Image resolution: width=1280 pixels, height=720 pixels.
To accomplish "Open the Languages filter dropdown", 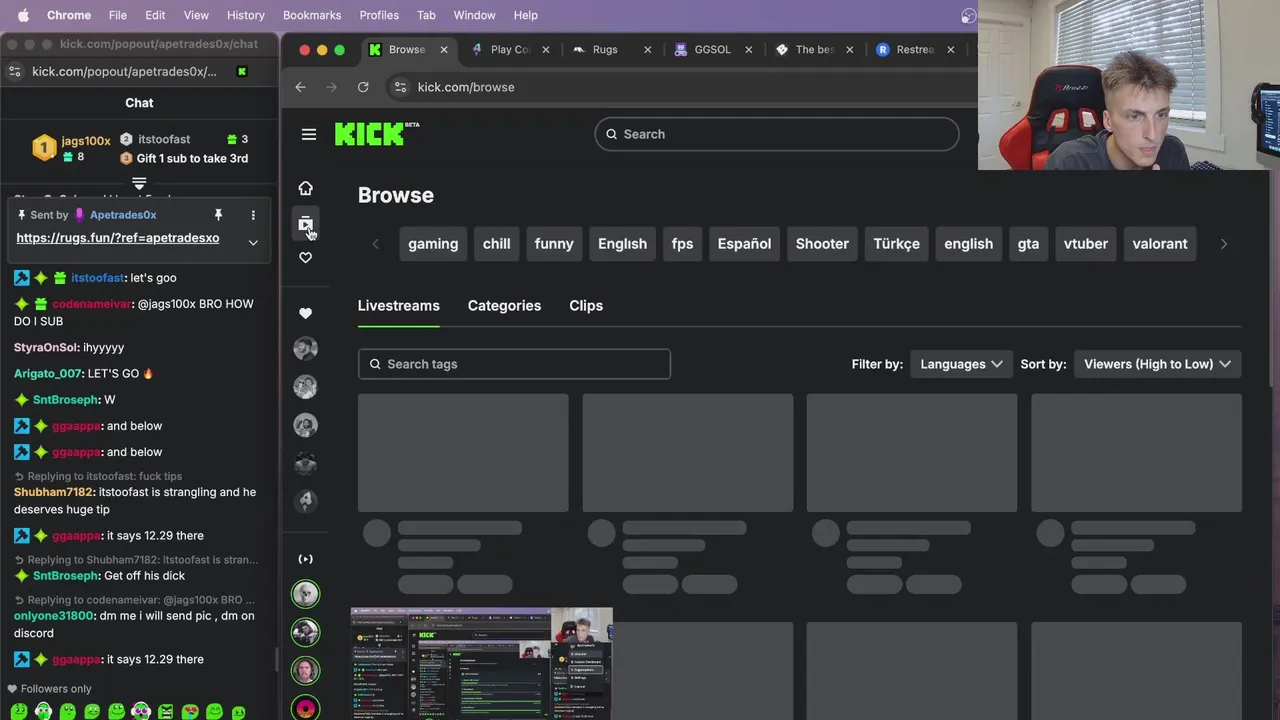I will (x=961, y=364).
